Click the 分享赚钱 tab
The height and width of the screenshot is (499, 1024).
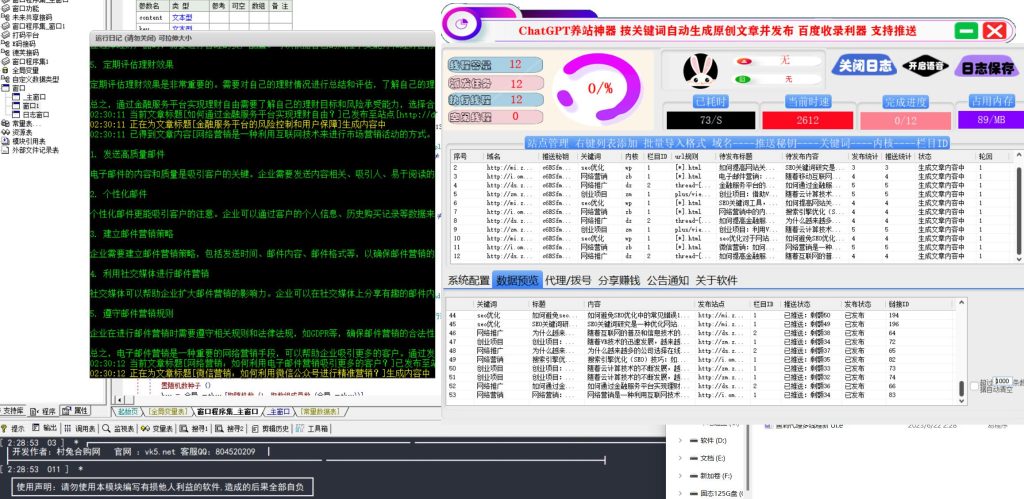pyautogui.click(x=619, y=280)
